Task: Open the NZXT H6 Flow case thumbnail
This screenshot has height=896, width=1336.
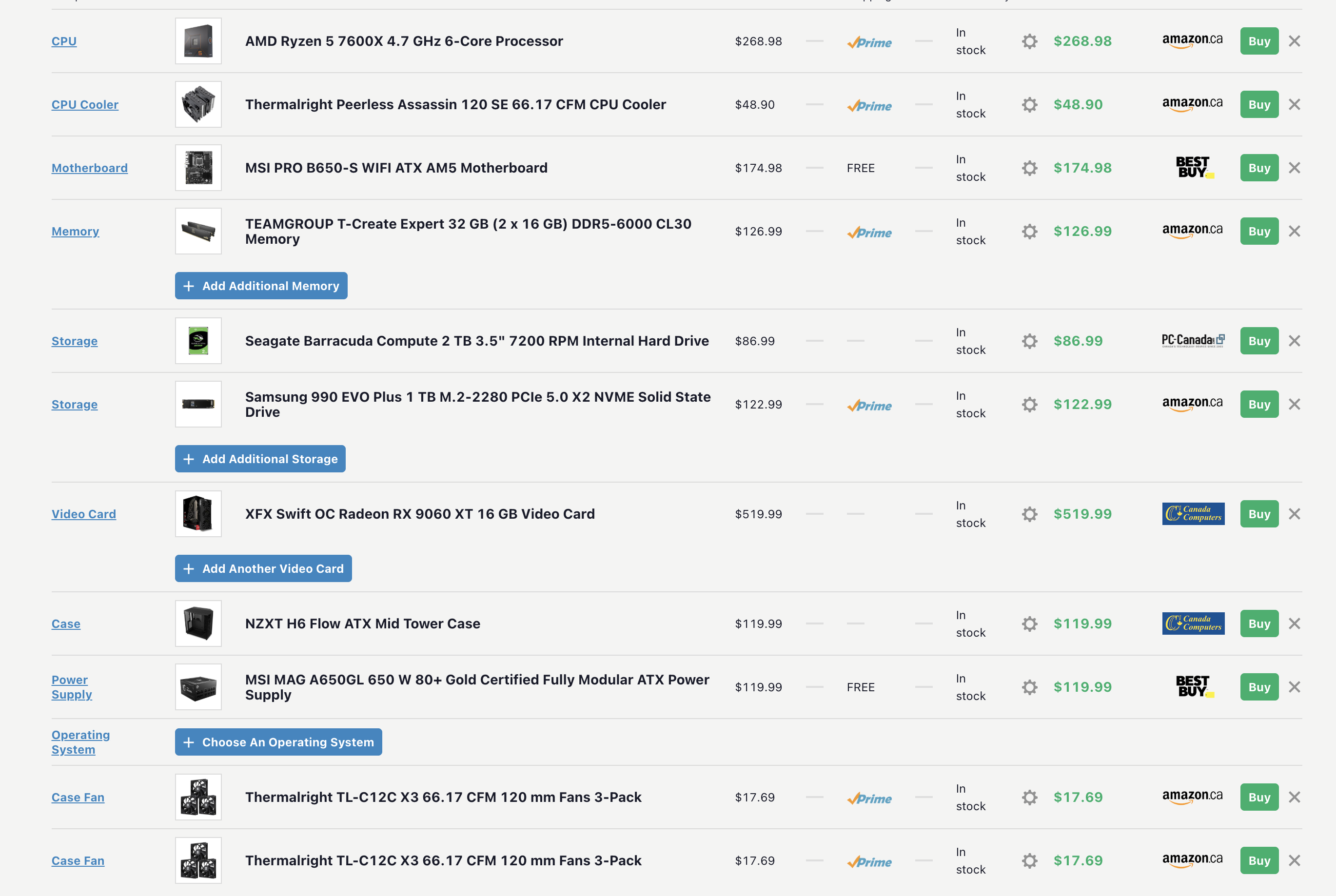Action: tap(198, 623)
